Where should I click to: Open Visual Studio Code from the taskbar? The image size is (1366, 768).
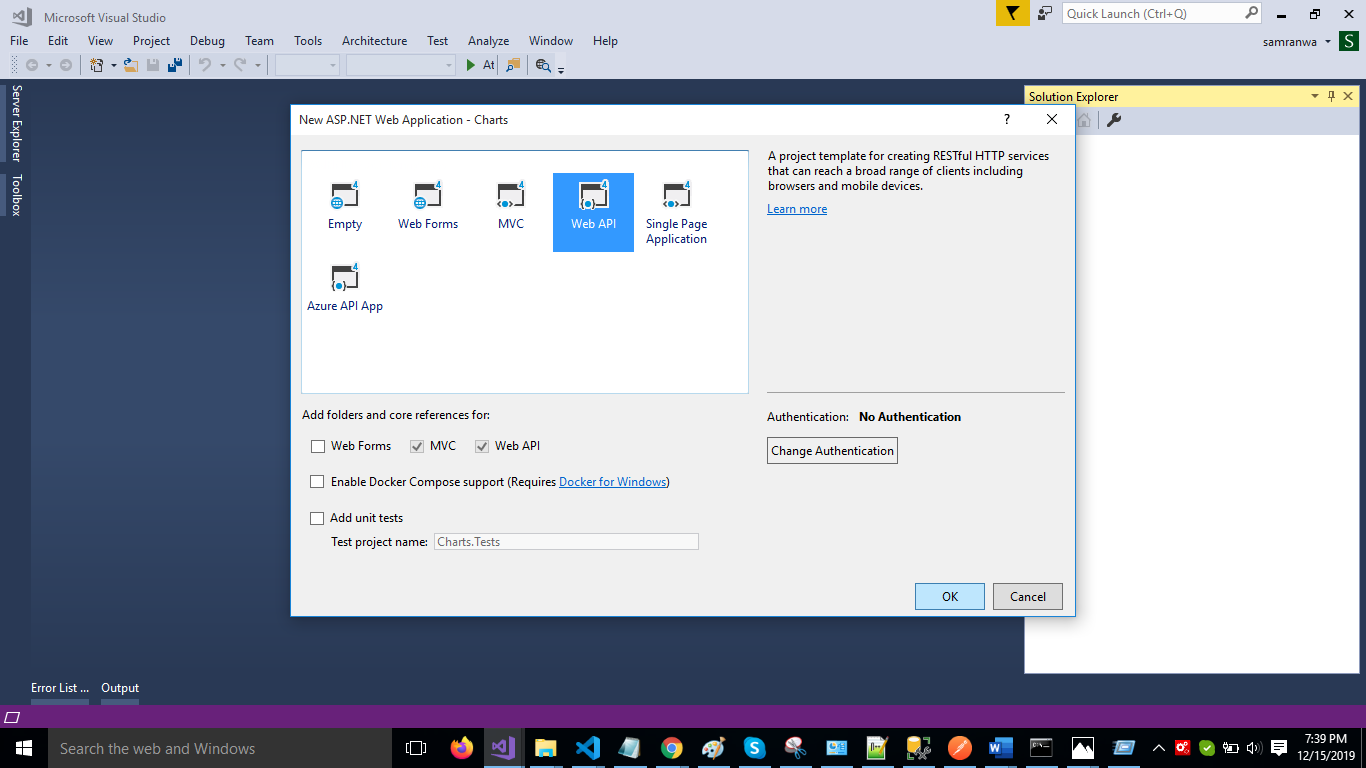click(x=587, y=748)
